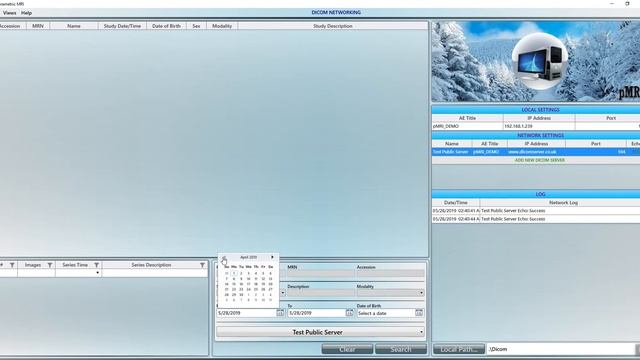Select the Test Public Server network row
Image resolution: width=640 pixels, height=360 pixels.
pos(536,152)
